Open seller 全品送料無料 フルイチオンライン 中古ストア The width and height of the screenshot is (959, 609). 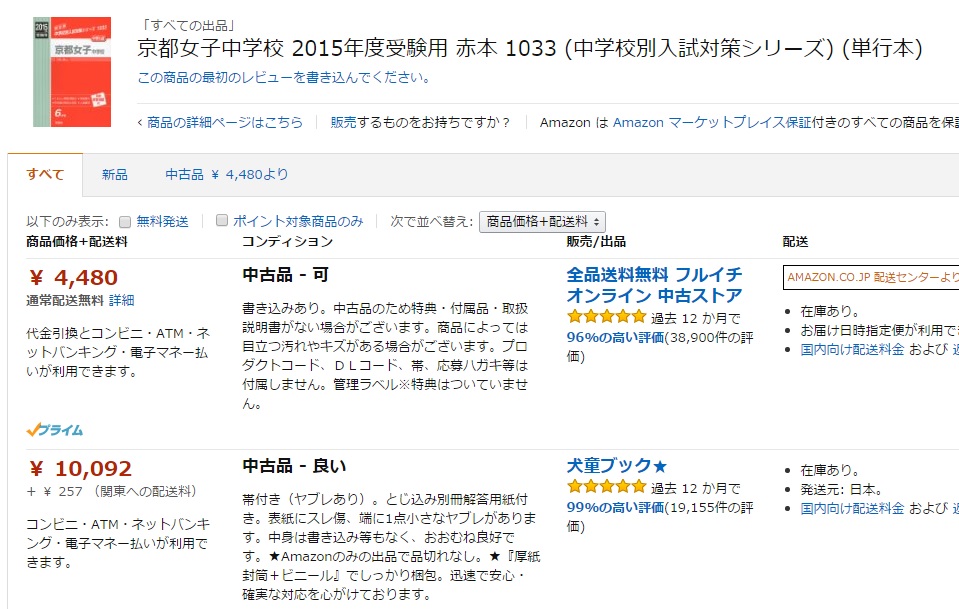[654, 285]
